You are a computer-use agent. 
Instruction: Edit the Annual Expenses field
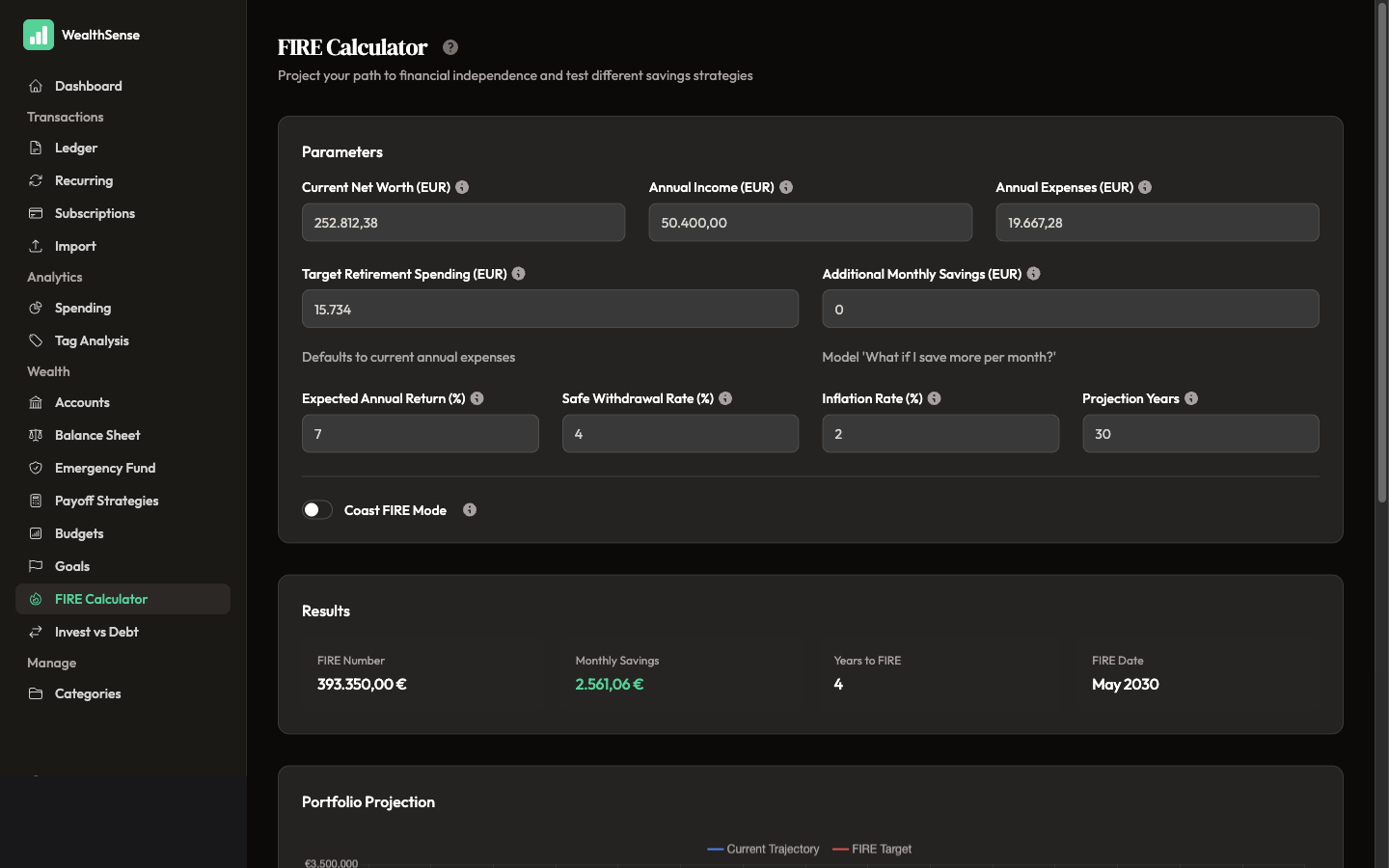pyautogui.click(x=1157, y=223)
